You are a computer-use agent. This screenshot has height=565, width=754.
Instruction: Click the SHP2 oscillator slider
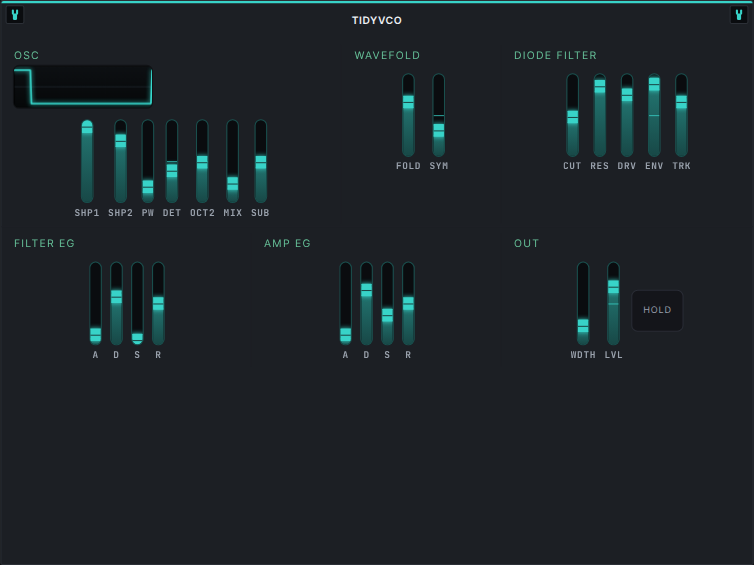(120, 161)
